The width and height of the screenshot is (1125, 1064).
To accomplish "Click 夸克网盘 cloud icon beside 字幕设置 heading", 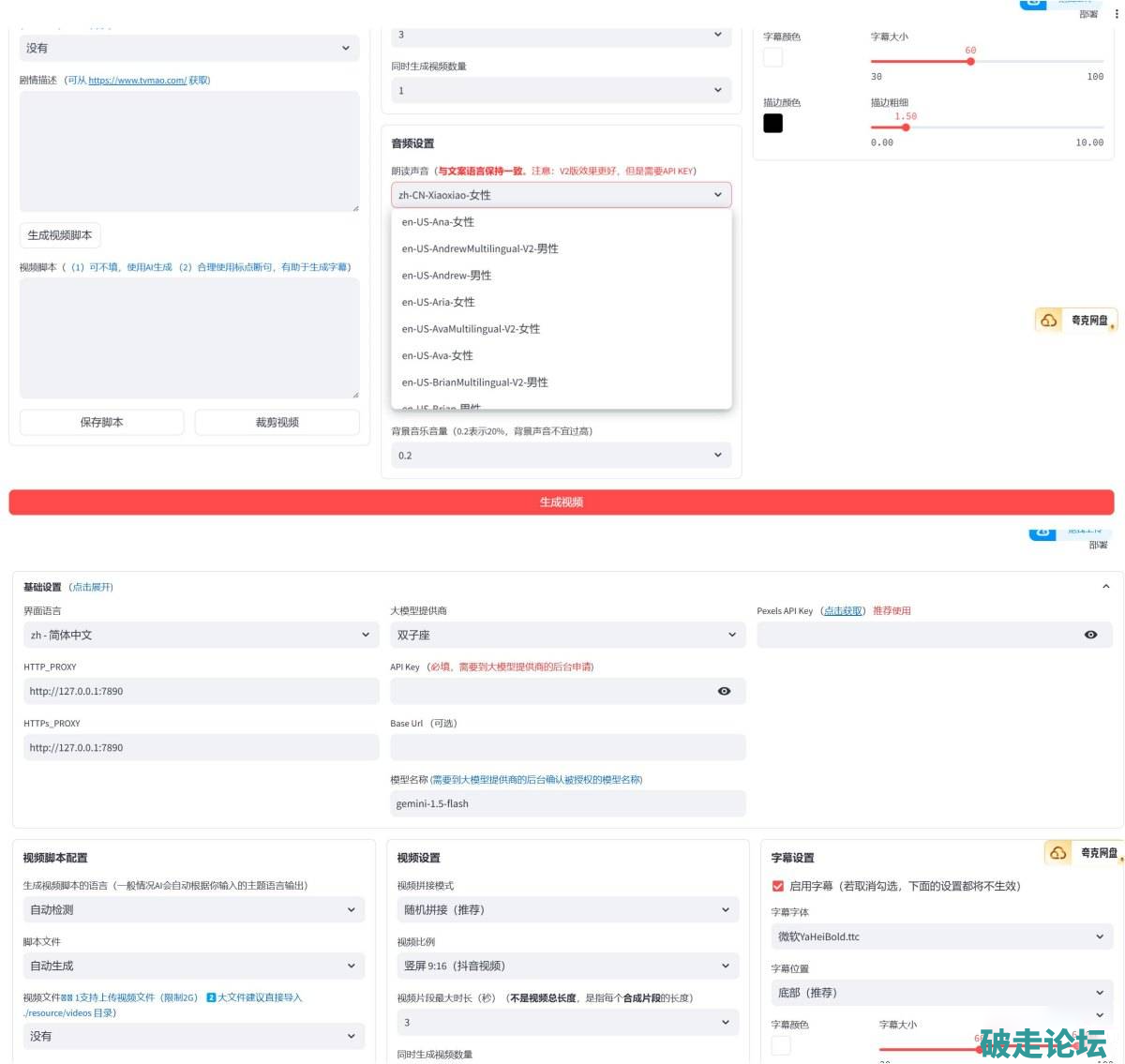I will click(1057, 853).
